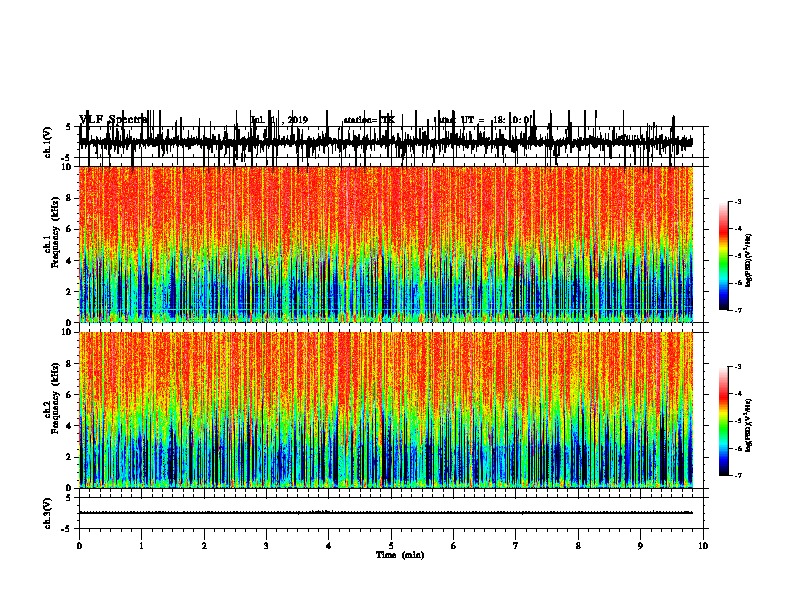Click time axis tick label '3'
The width and height of the screenshot is (792, 612).
[x=266, y=546]
